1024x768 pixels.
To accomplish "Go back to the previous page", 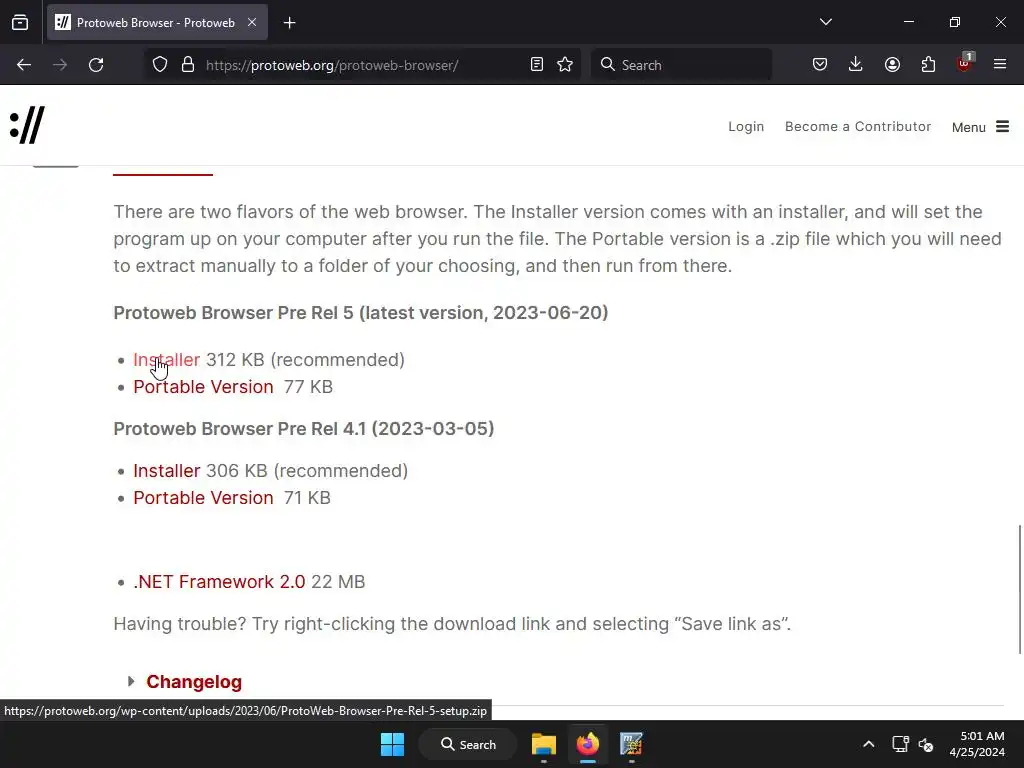I will pos(24,65).
